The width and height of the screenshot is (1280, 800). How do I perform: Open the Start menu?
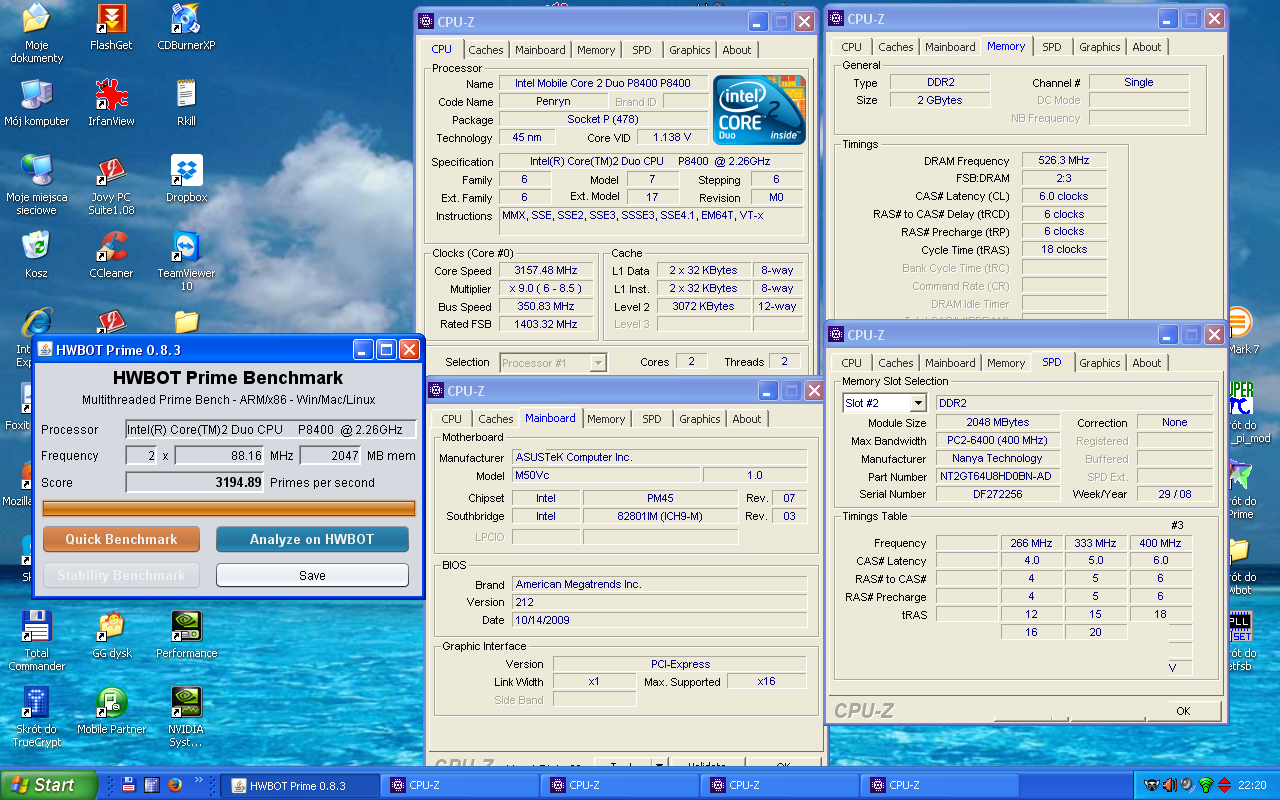coord(49,785)
